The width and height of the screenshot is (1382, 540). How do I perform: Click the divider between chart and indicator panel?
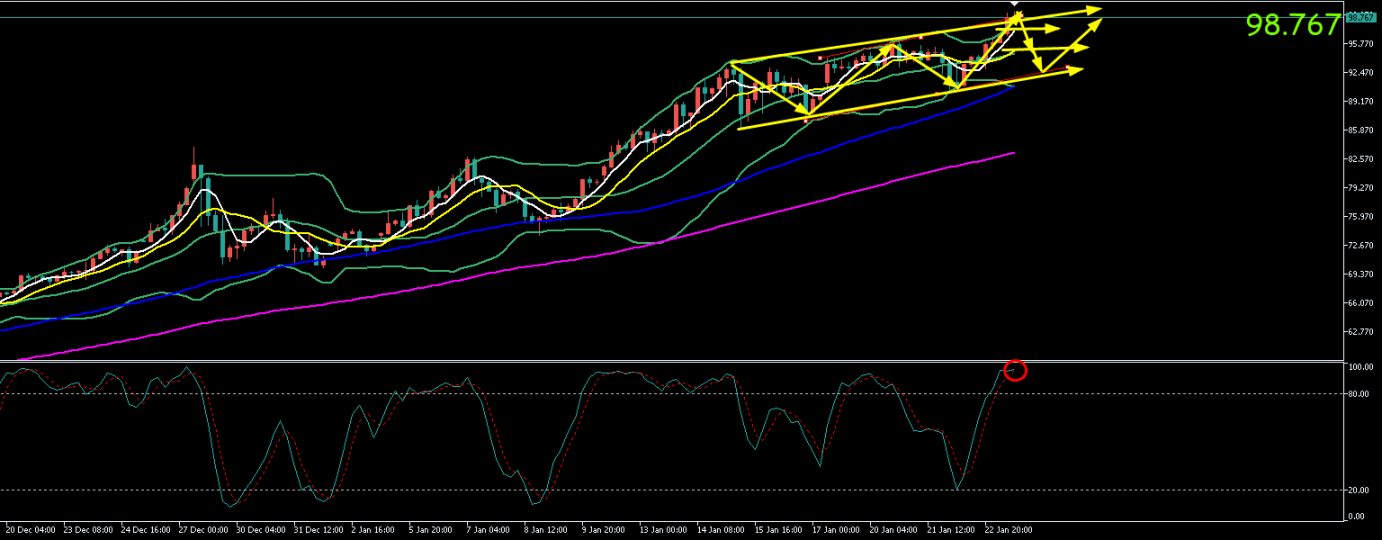coord(670,360)
